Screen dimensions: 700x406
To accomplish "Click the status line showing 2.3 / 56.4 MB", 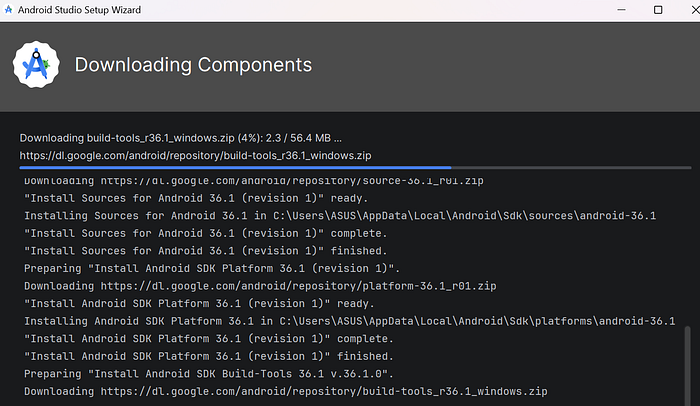I will coord(180,138).
